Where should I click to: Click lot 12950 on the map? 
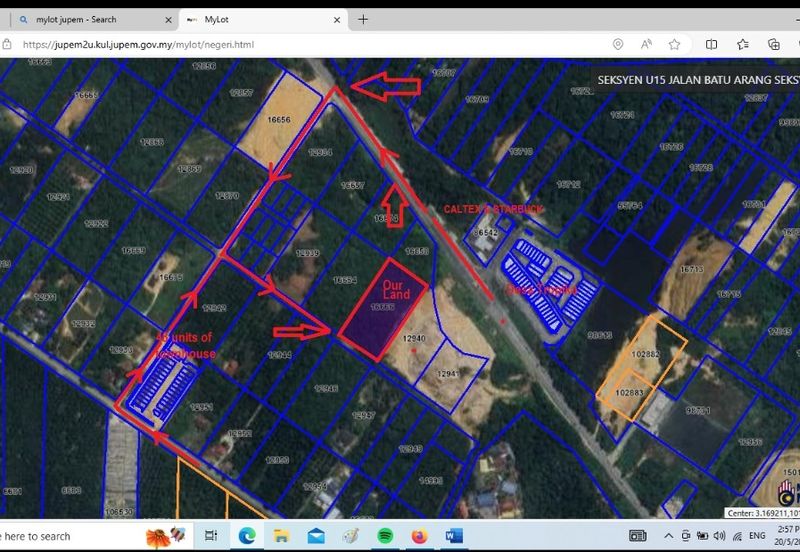point(278,460)
